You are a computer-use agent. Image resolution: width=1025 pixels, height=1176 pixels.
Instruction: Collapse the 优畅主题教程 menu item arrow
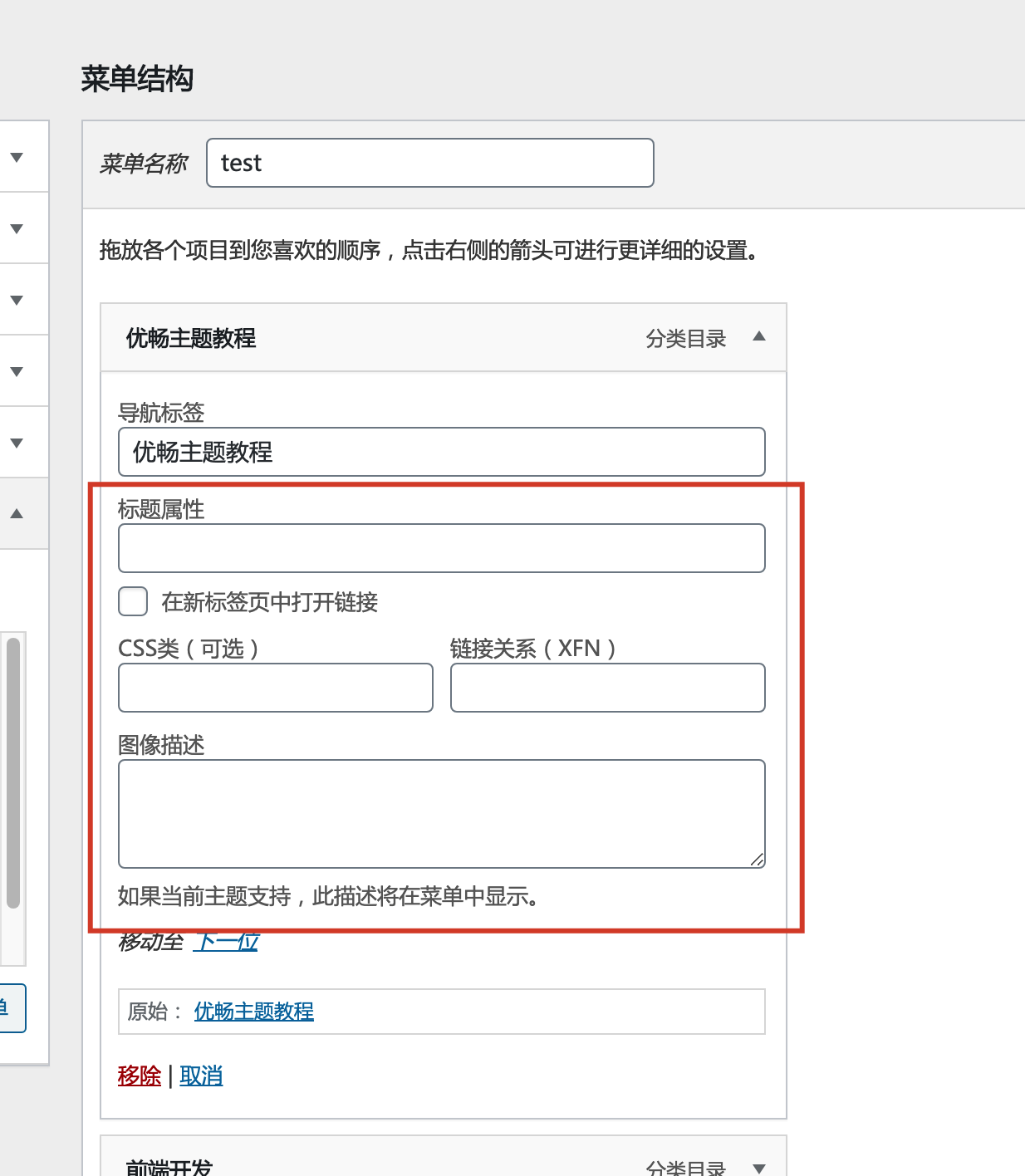point(758,336)
